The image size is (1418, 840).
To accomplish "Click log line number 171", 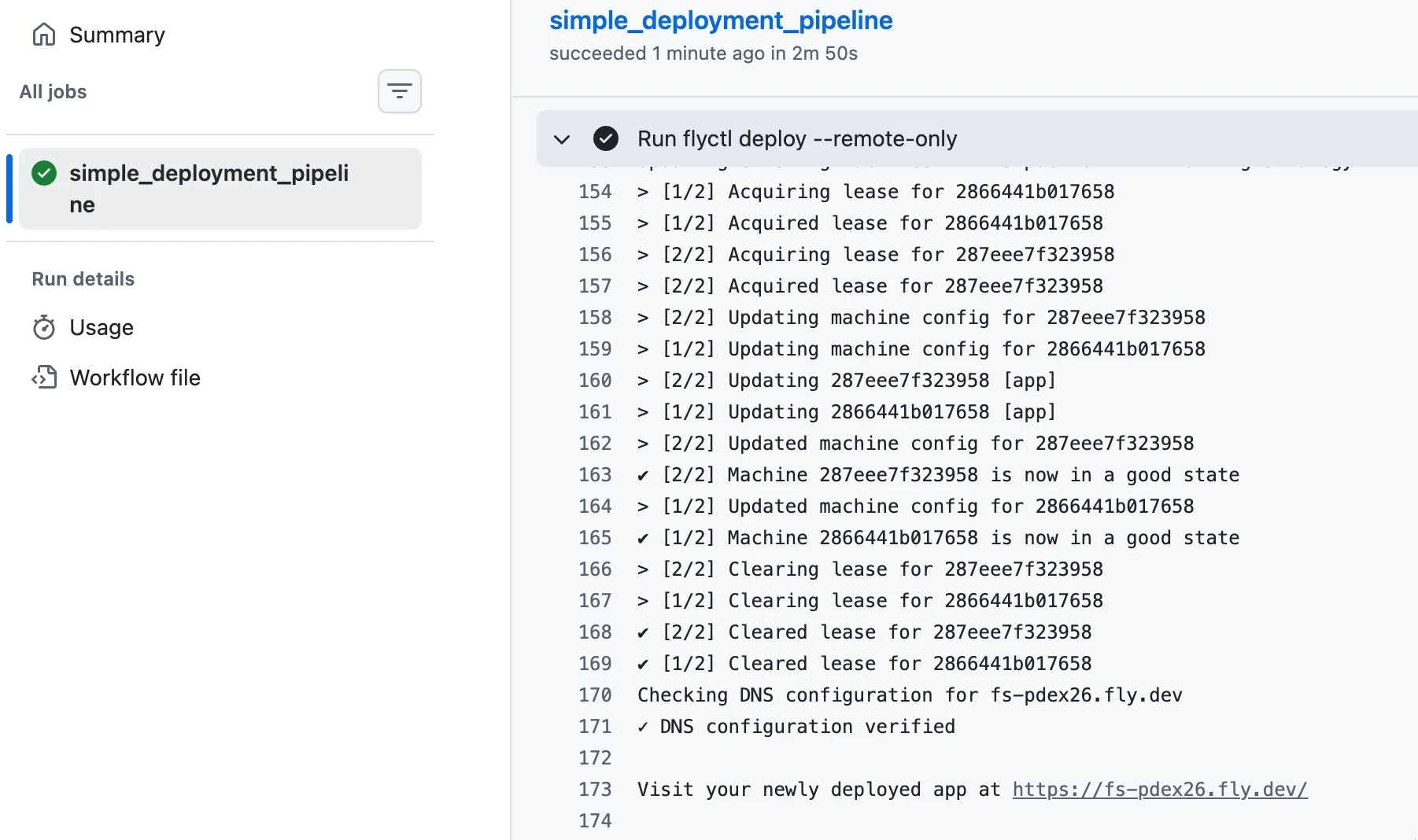I will (x=595, y=727).
